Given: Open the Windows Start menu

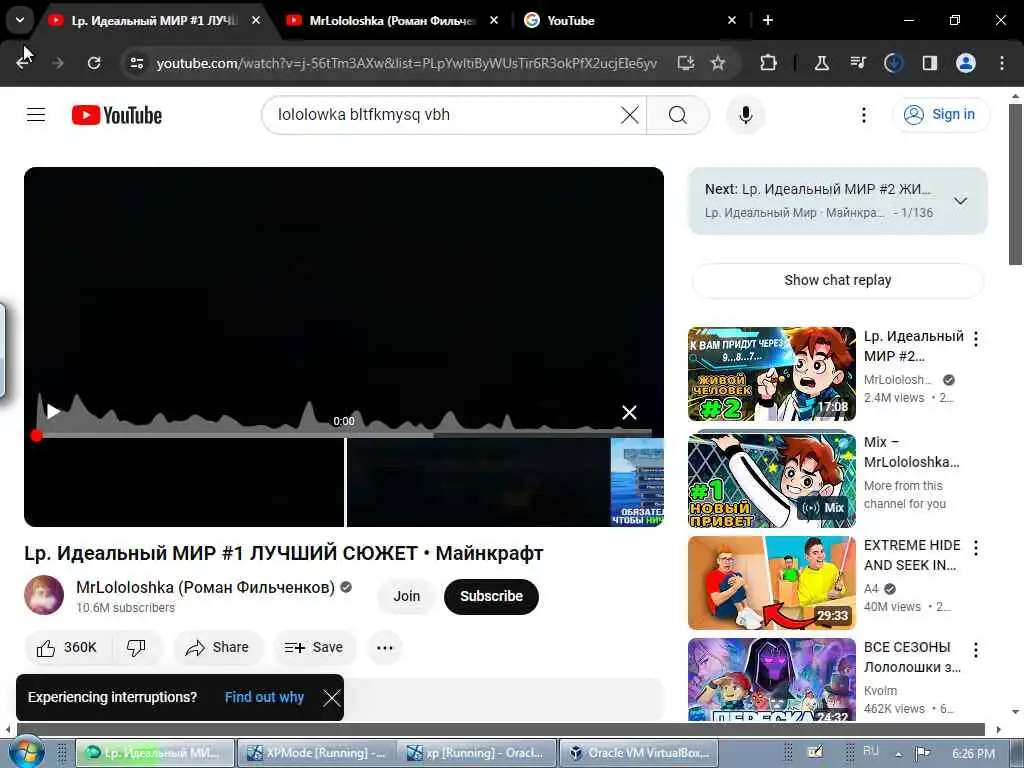Looking at the screenshot, I should (26, 752).
